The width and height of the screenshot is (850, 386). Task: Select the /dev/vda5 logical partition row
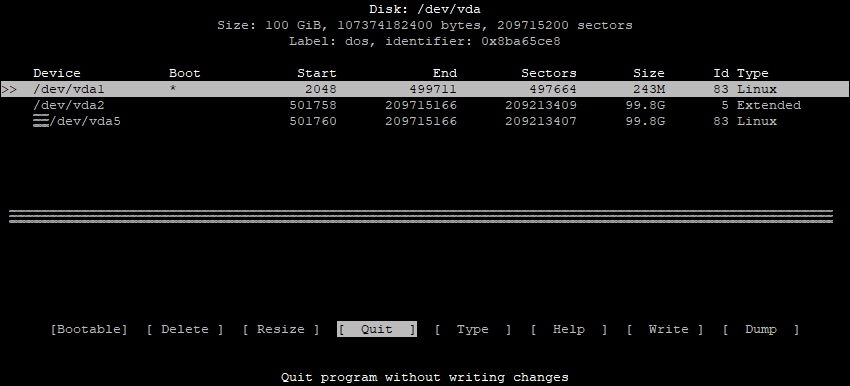[x=424, y=121]
